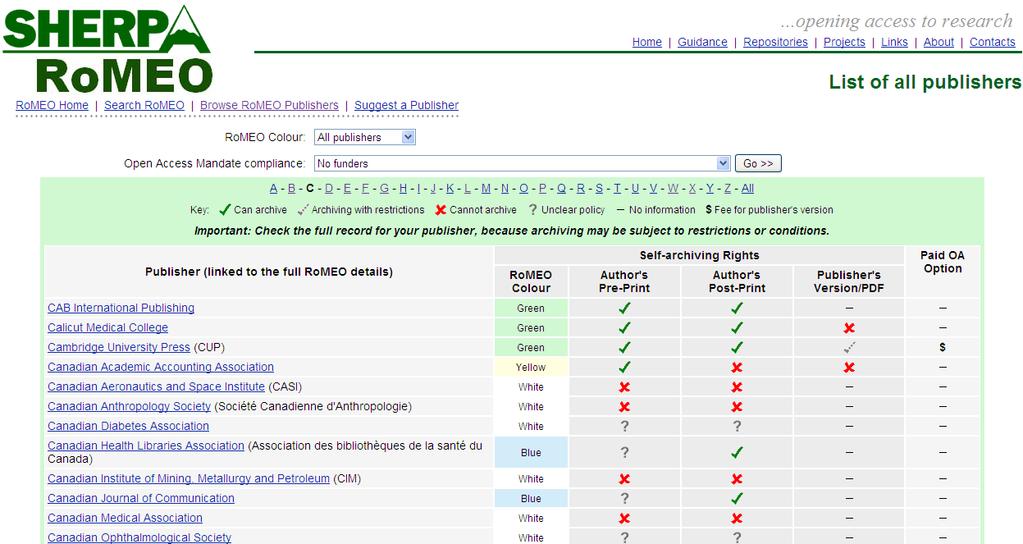Open Canadian Medical Association record

125,518
